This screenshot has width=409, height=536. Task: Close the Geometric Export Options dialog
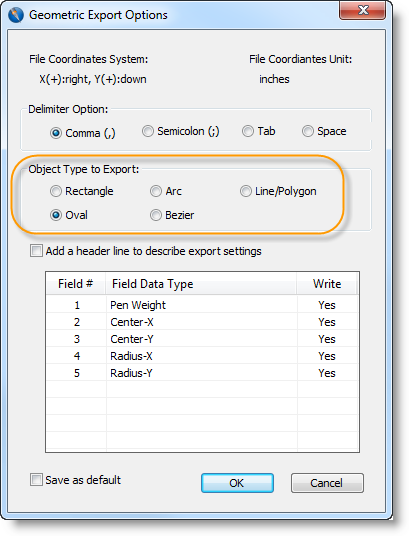tap(362, 10)
